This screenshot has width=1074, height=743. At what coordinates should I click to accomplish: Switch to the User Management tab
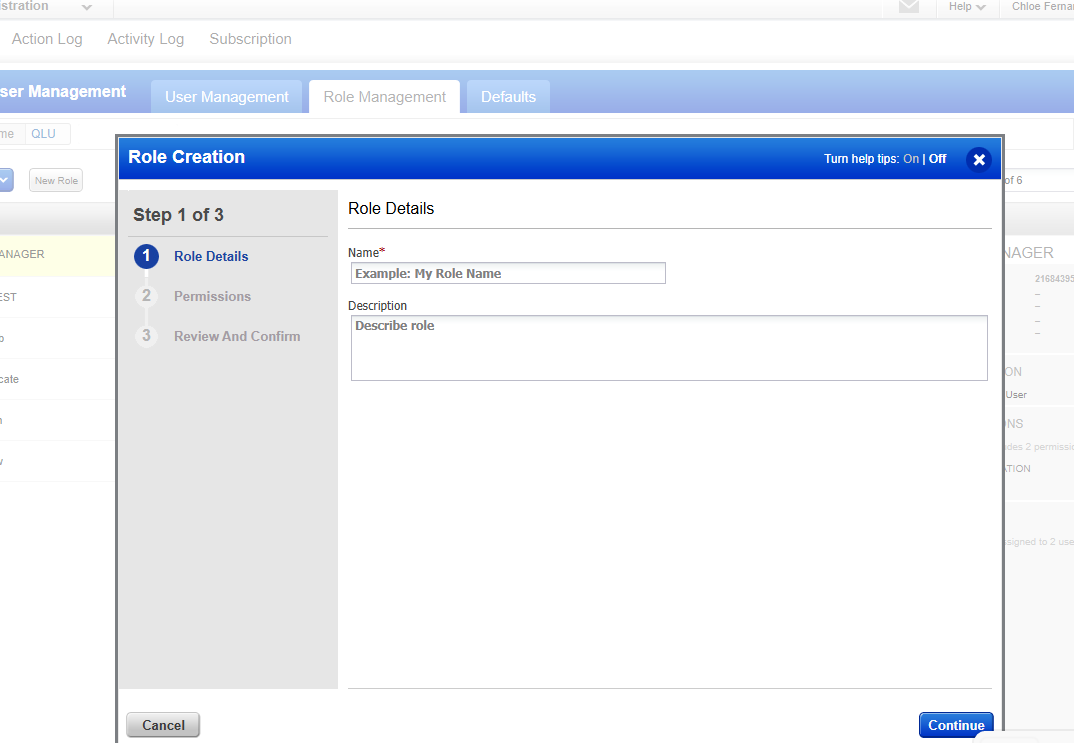[227, 97]
